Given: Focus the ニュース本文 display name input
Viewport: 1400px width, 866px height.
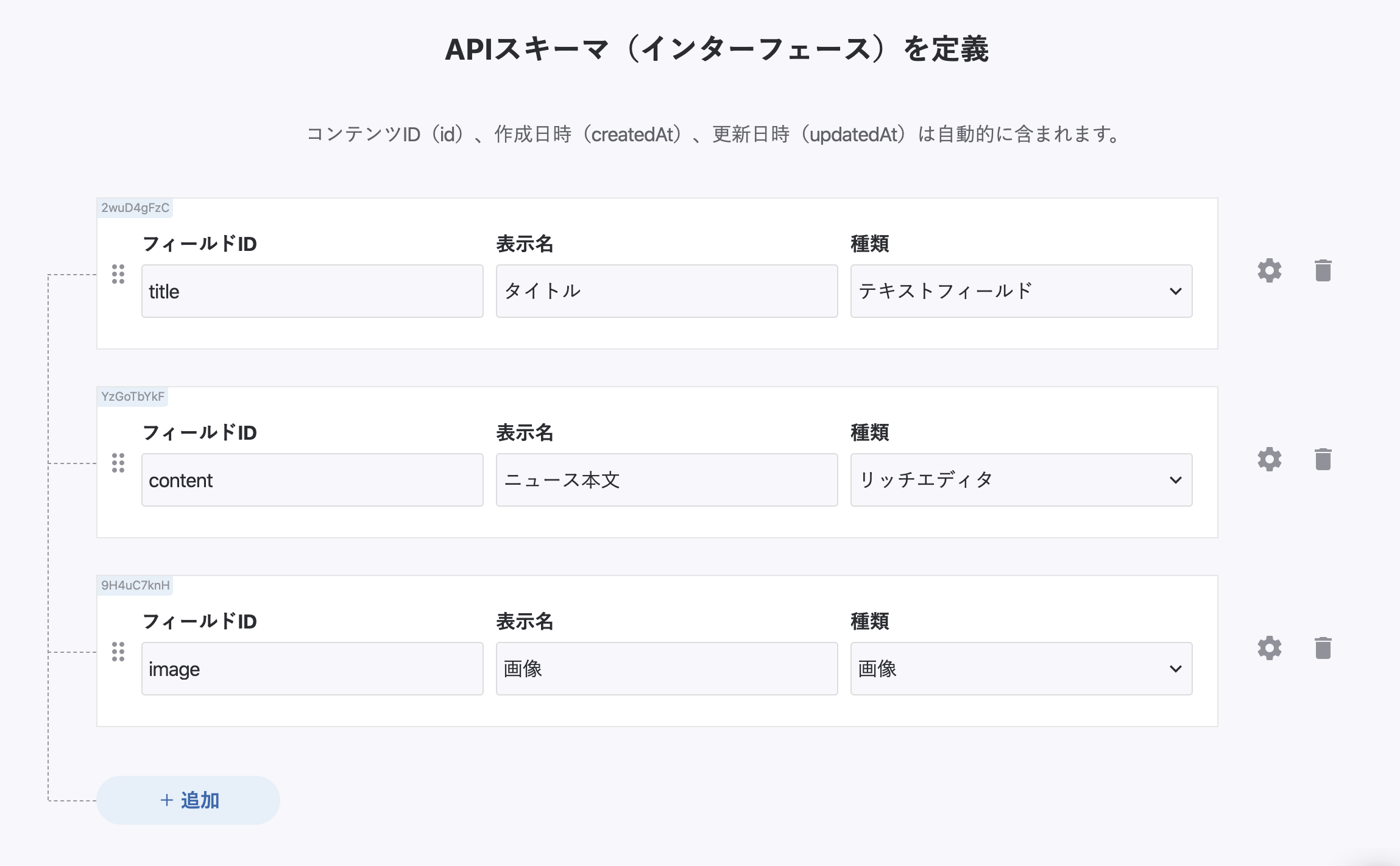Looking at the screenshot, I should coord(666,480).
